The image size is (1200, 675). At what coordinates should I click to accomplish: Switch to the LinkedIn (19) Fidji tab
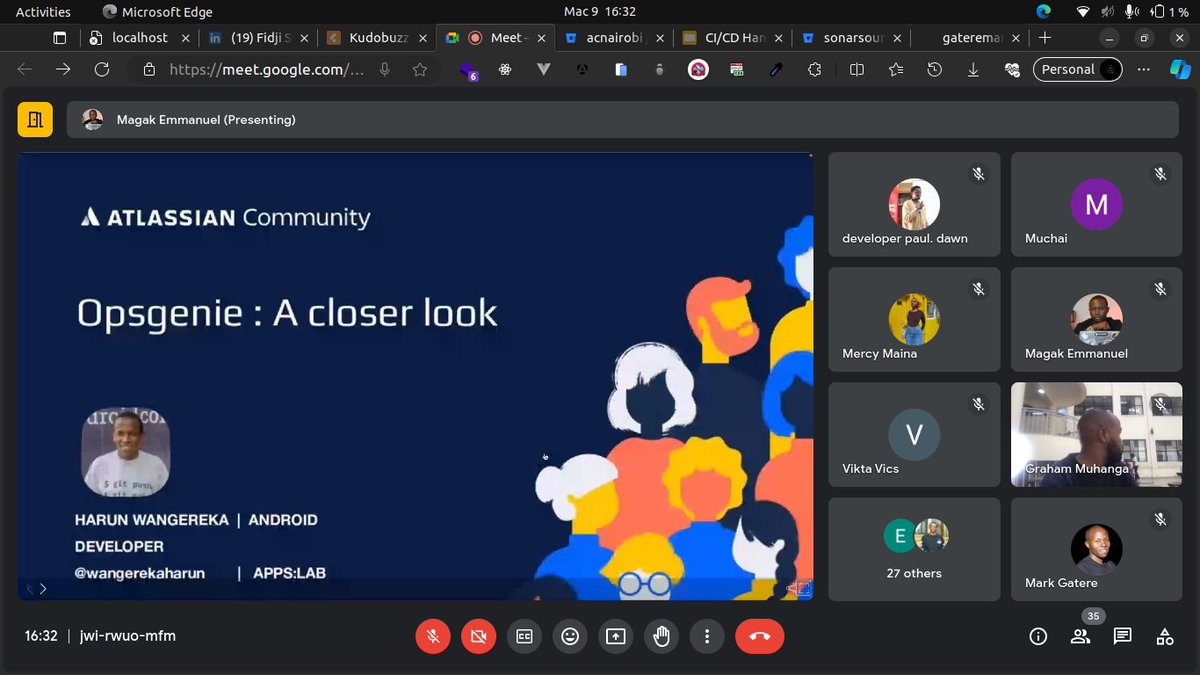pyautogui.click(x=259, y=38)
